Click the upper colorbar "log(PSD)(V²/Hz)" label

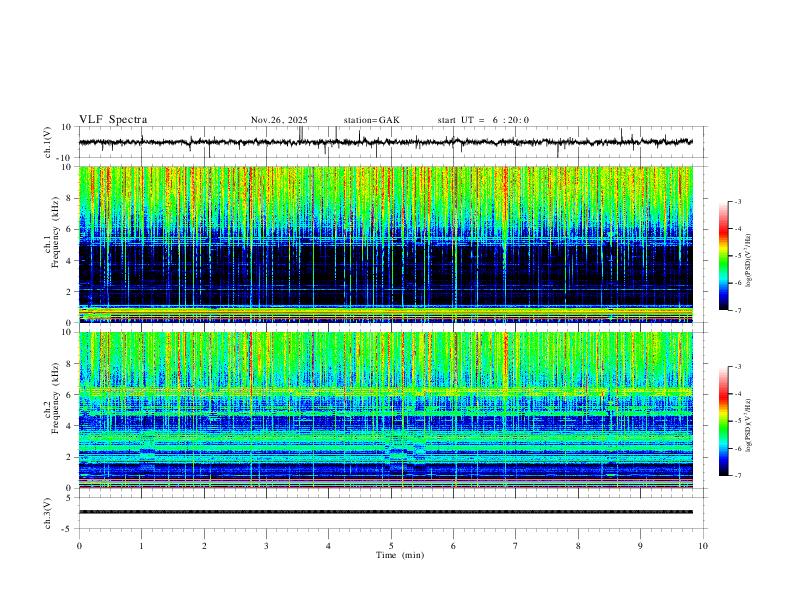(749, 260)
